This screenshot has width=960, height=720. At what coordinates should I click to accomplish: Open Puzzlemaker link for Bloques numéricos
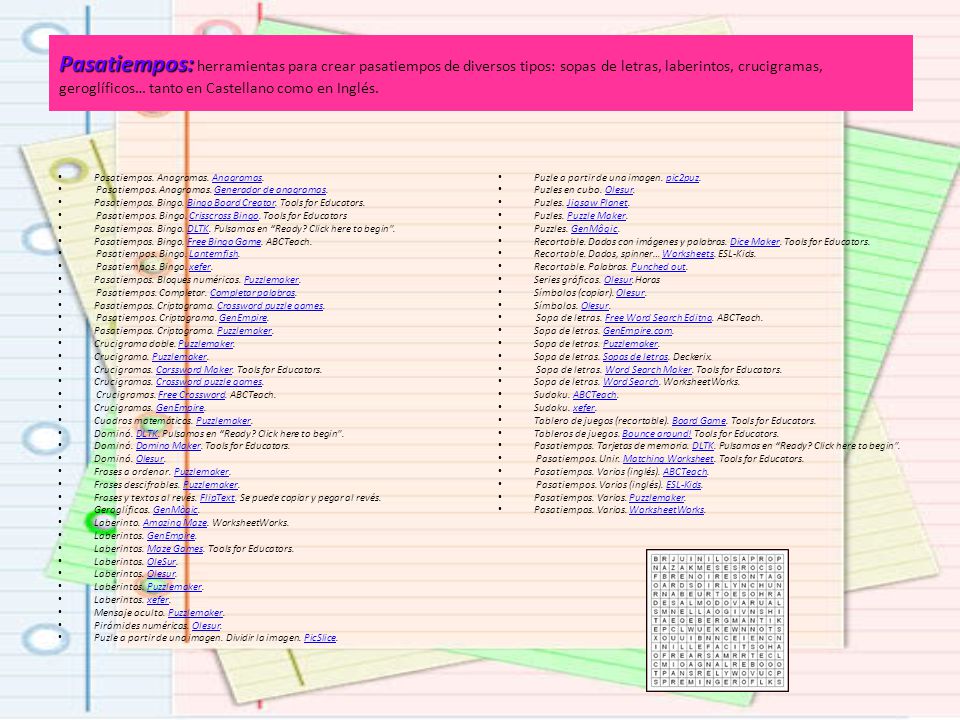(271, 279)
